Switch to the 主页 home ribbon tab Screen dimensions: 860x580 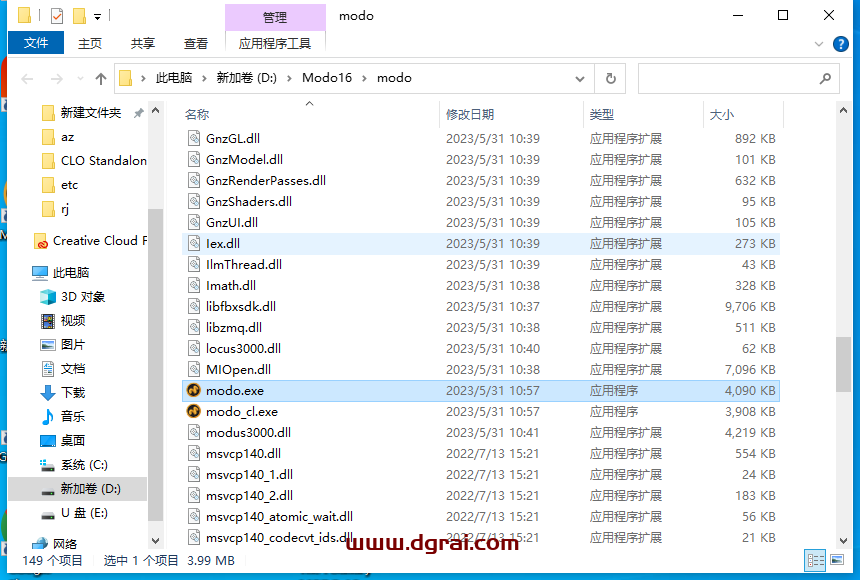point(90,43)
